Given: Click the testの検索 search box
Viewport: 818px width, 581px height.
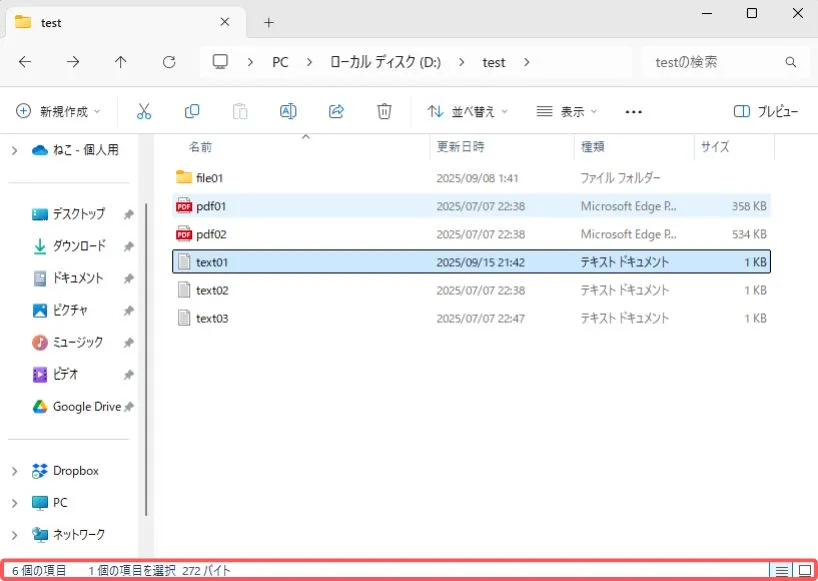Looking at the screenshot, I should pyautogui.click(x=715, y=62).
